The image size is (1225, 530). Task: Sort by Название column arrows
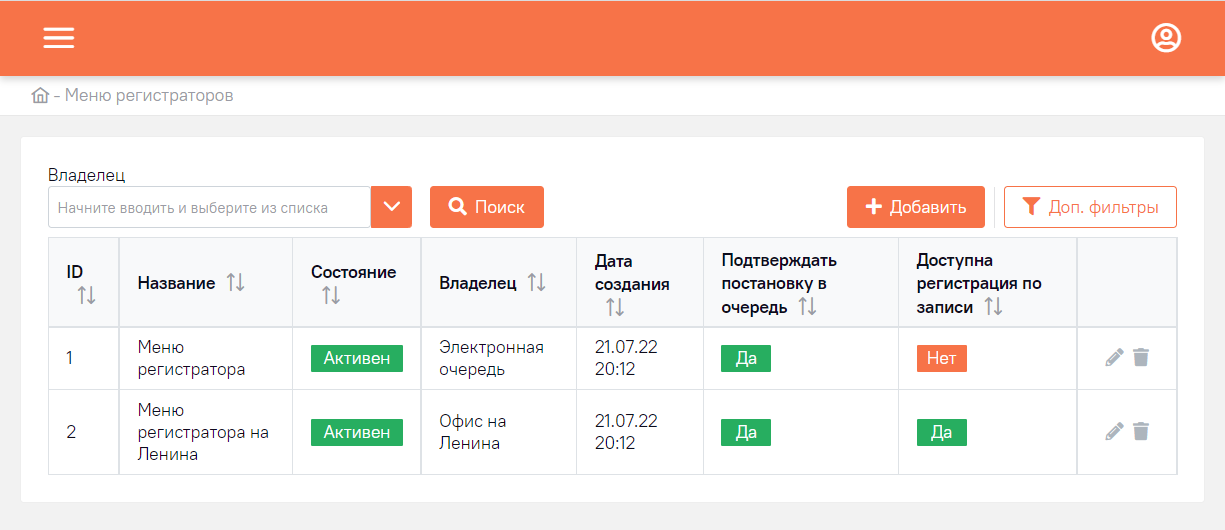point(235,283)
